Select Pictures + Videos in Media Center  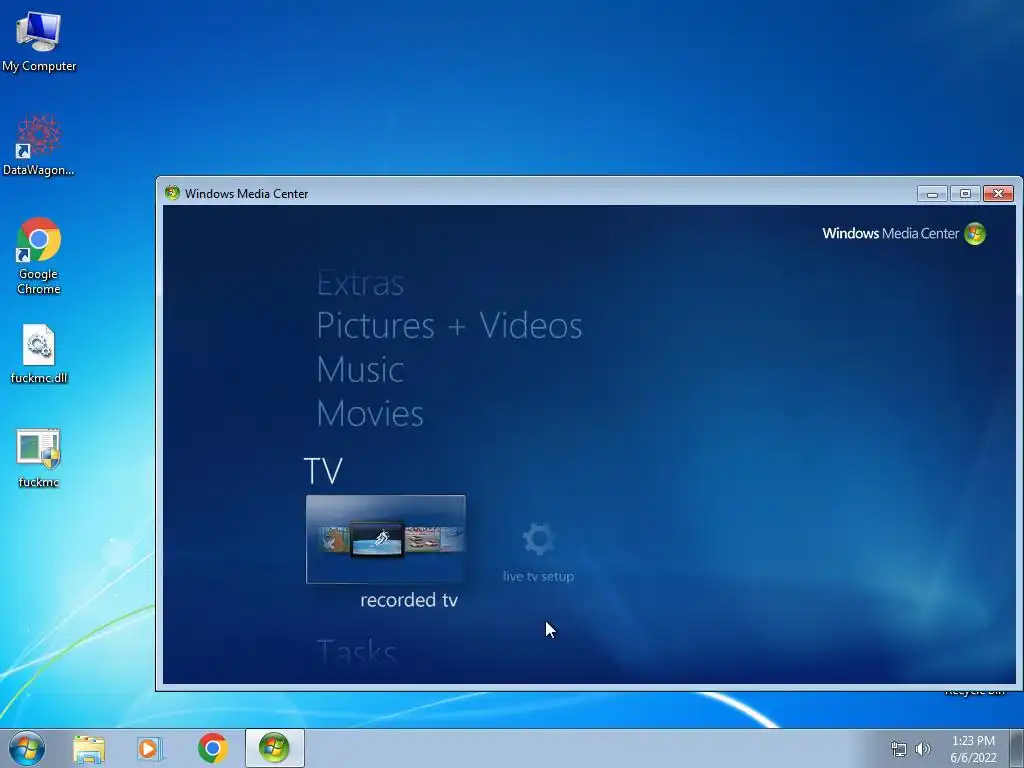449,325
